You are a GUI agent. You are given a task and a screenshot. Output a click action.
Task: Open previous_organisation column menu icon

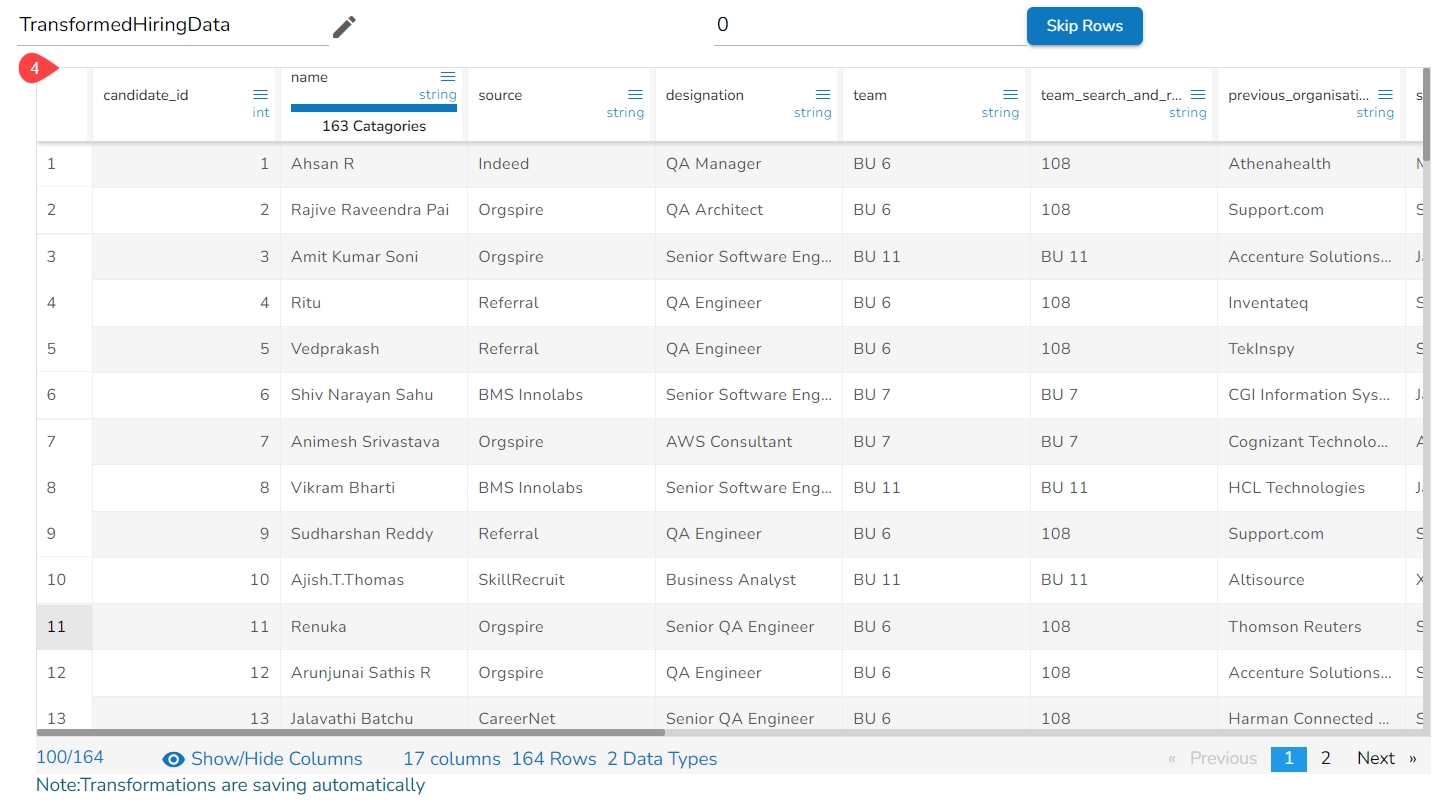tap(1385, 95)
